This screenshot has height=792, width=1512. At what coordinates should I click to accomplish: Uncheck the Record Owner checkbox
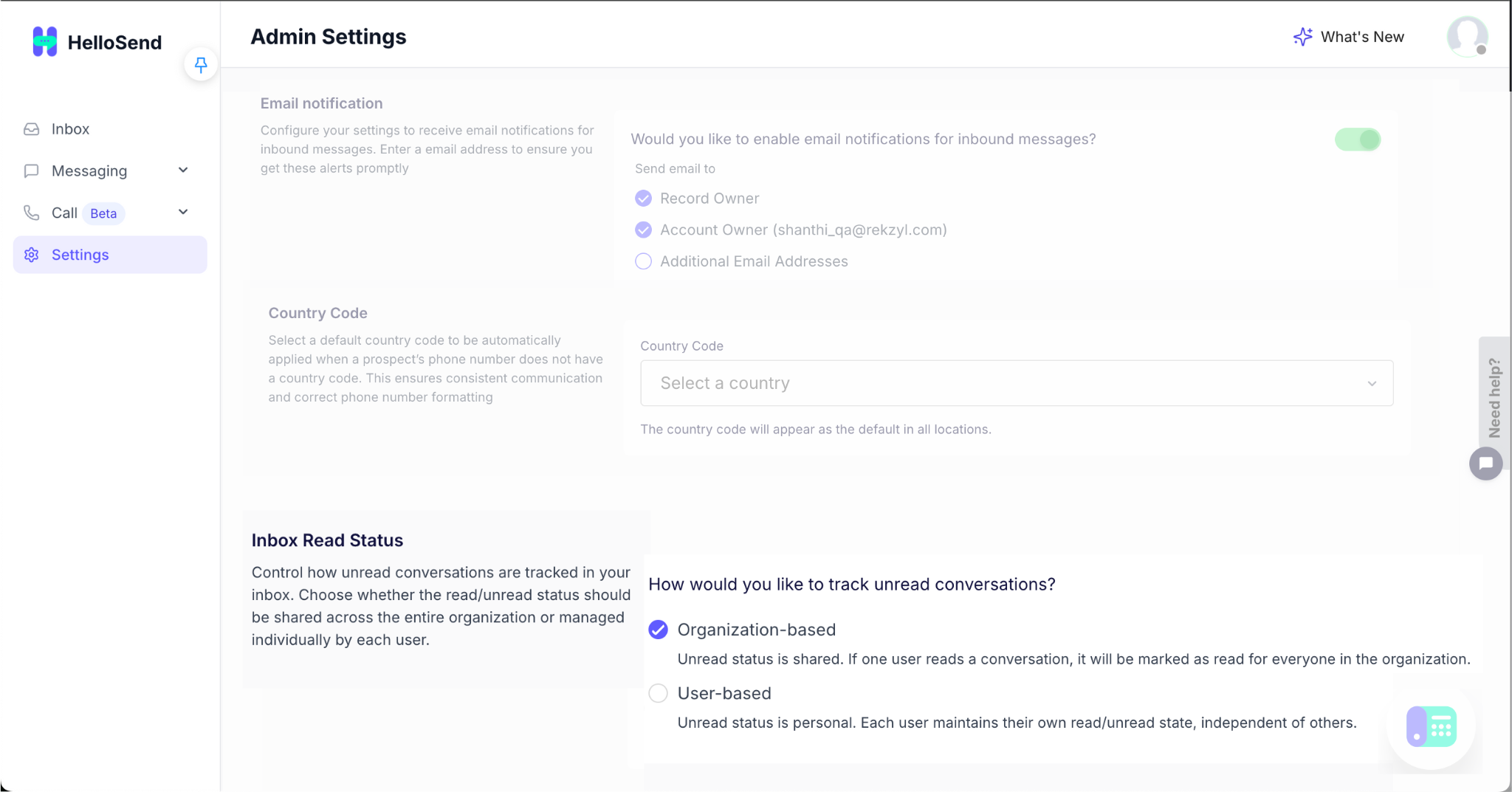[x=644, y=199]
